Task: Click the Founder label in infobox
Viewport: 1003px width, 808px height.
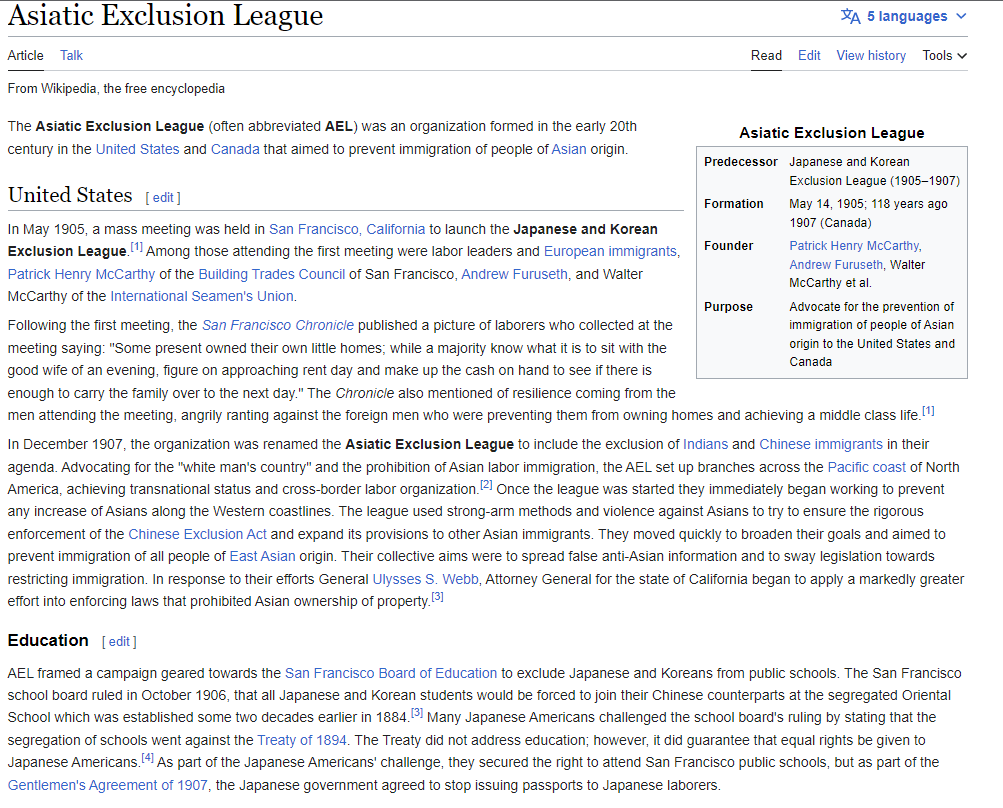Action: (x=729, y=246)
